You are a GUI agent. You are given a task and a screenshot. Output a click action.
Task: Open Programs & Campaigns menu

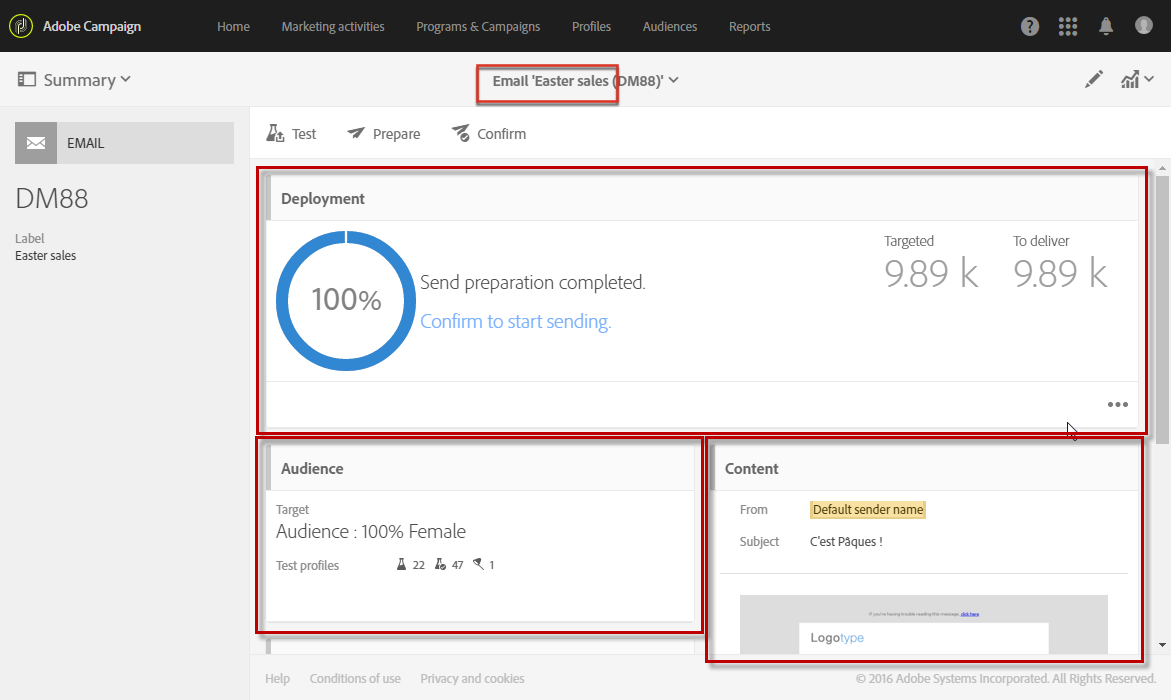point(478,26)
